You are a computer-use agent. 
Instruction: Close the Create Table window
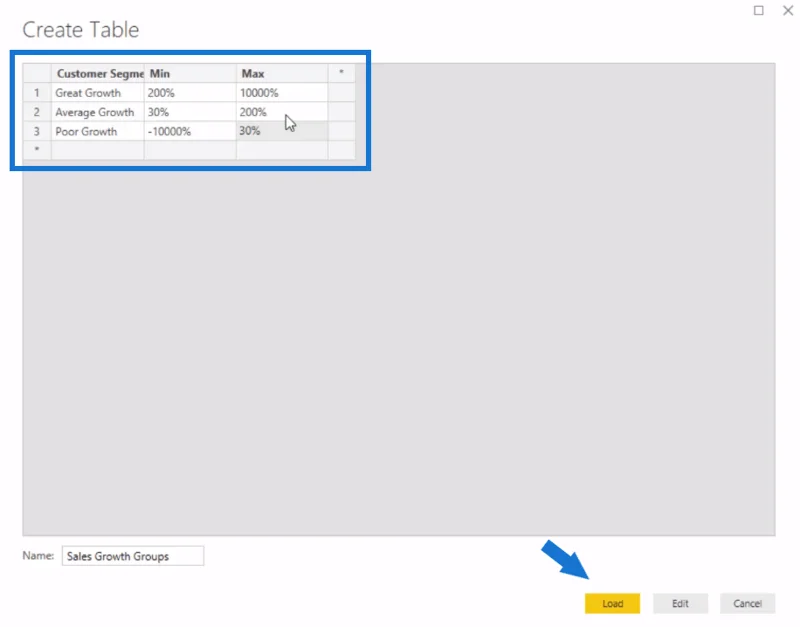click(x=788, y=10)
